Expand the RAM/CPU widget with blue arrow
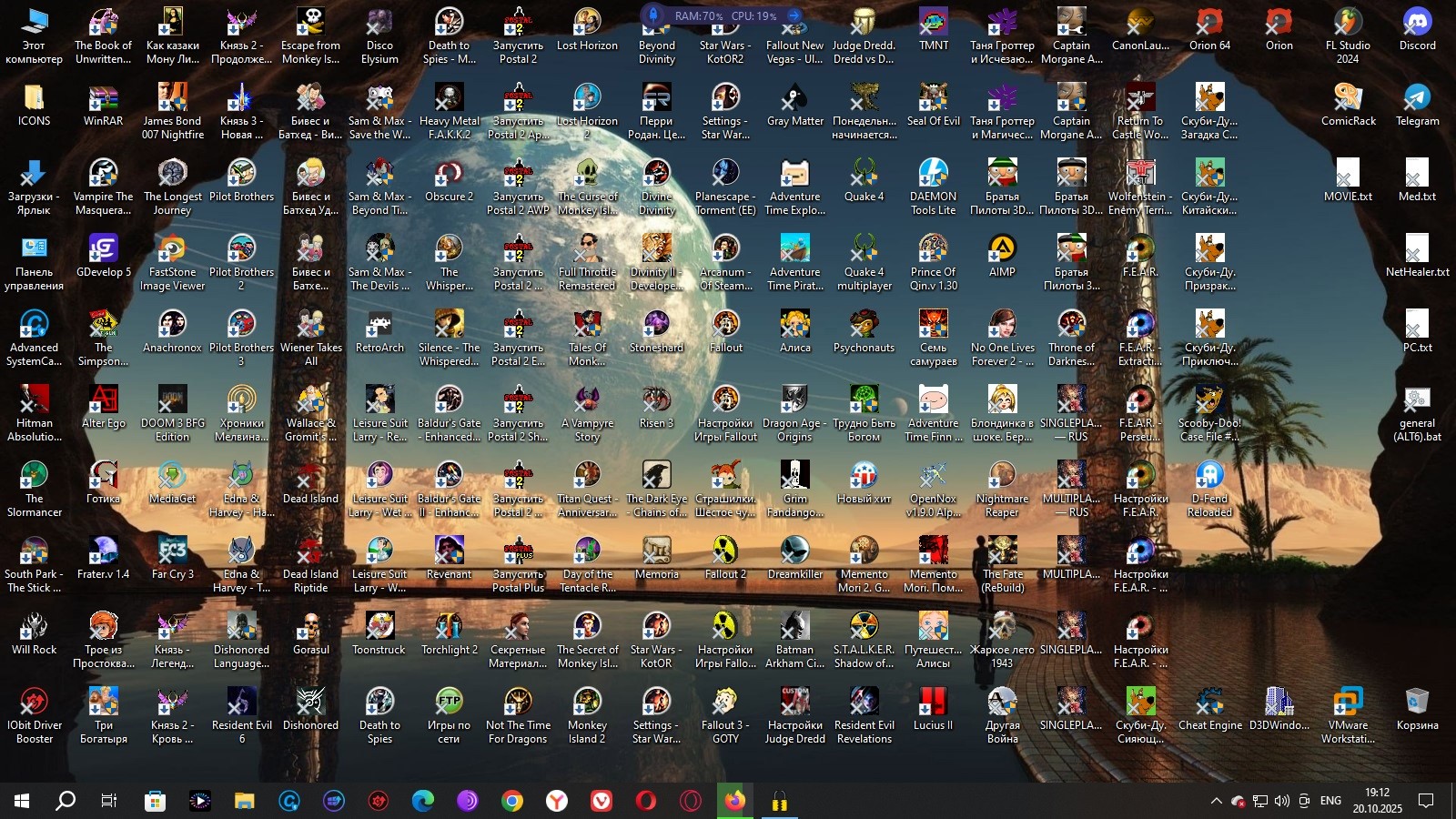The height and width of the screenshot is (819, 1456). point(794,15)
